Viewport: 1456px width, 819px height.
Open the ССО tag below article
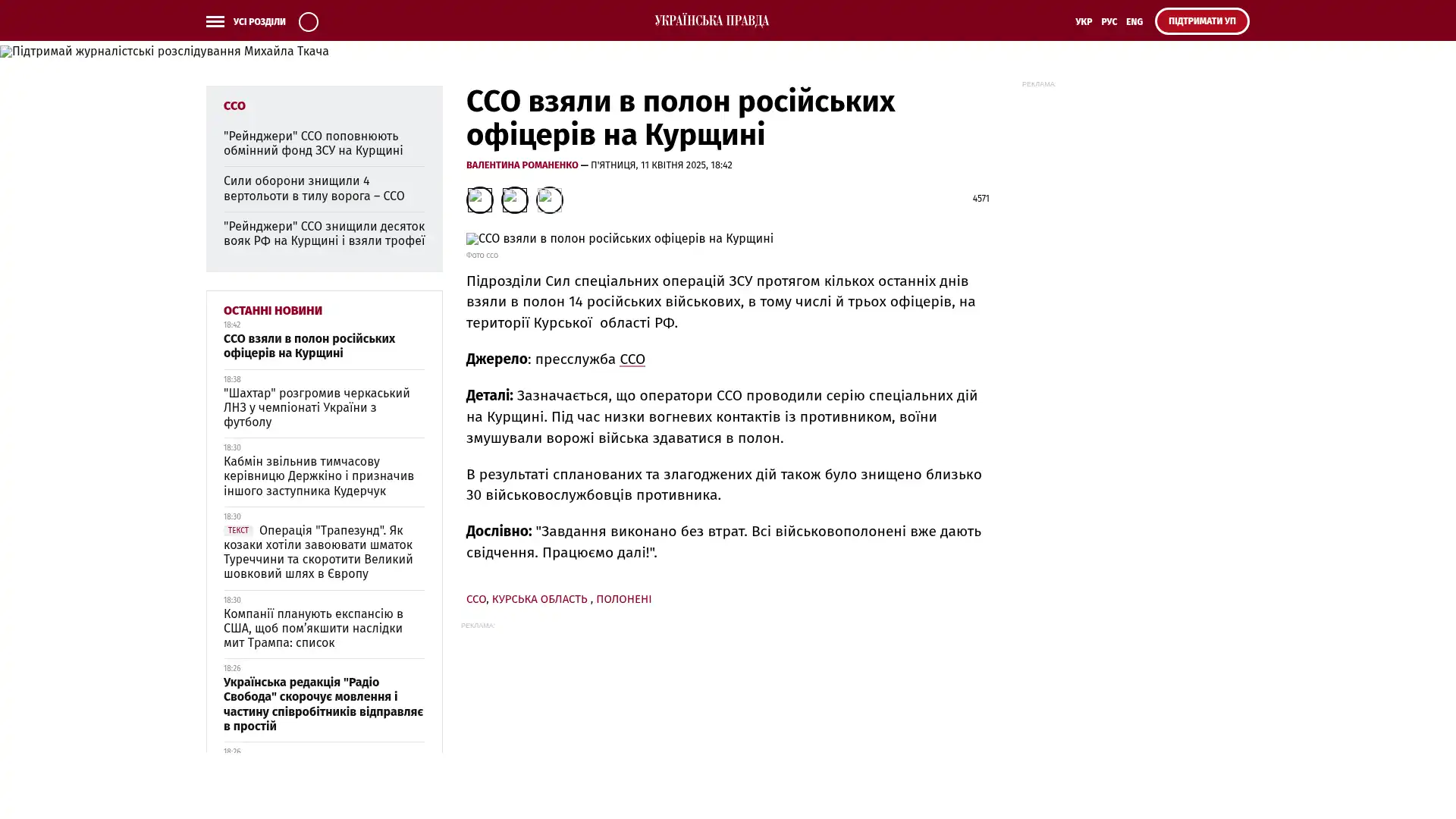476,599
